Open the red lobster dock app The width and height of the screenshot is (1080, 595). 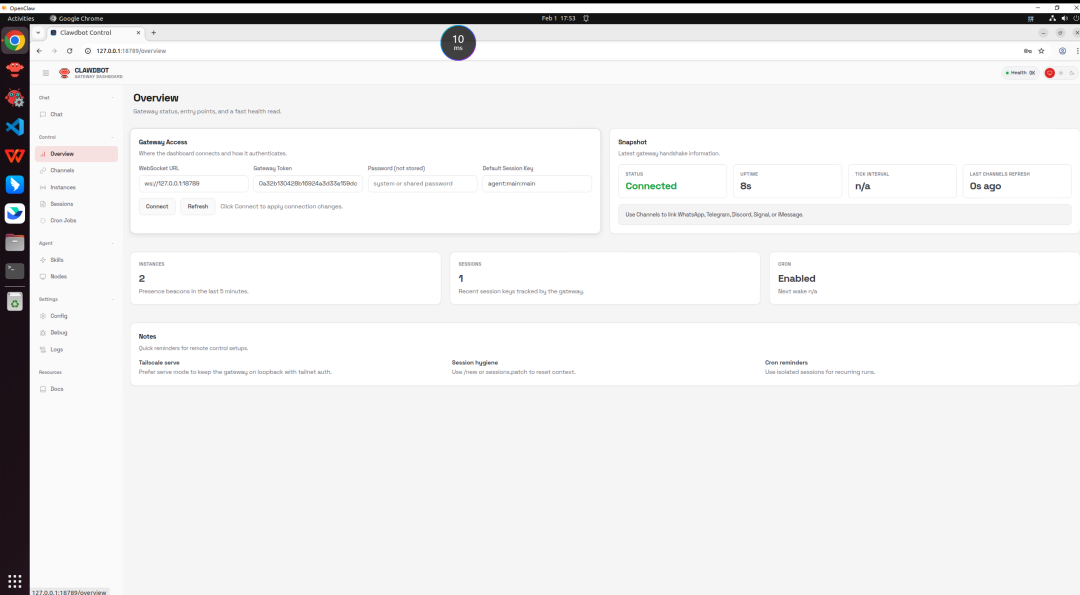14,69
